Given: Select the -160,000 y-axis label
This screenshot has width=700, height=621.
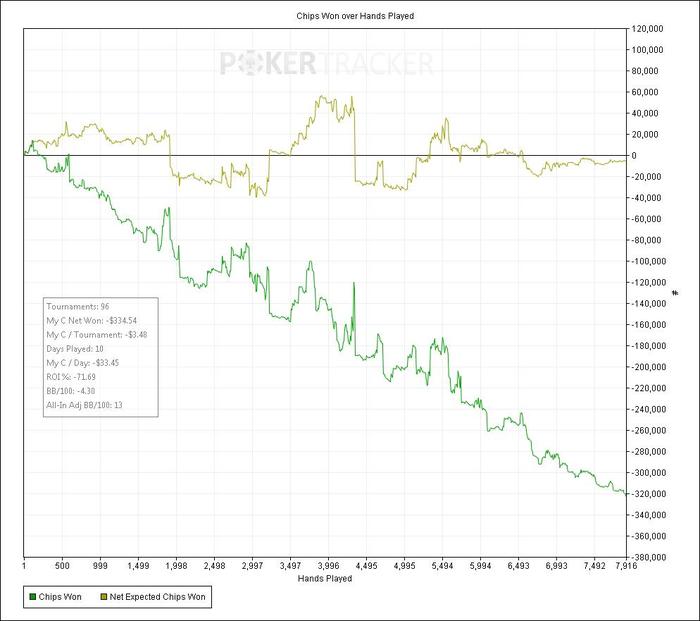Looking at the screenshot, I should [648, 325].
